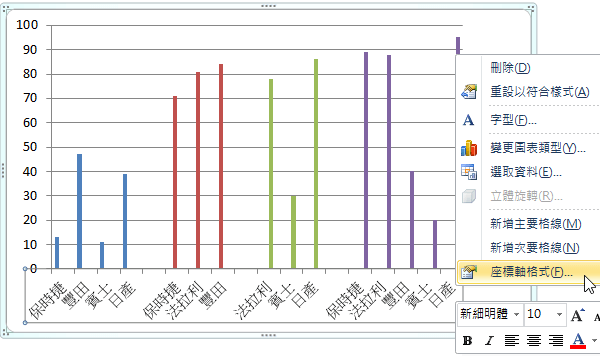Choose 重設以符合樣式(A) menu item
600x361 pixels.
coord(540,92)
